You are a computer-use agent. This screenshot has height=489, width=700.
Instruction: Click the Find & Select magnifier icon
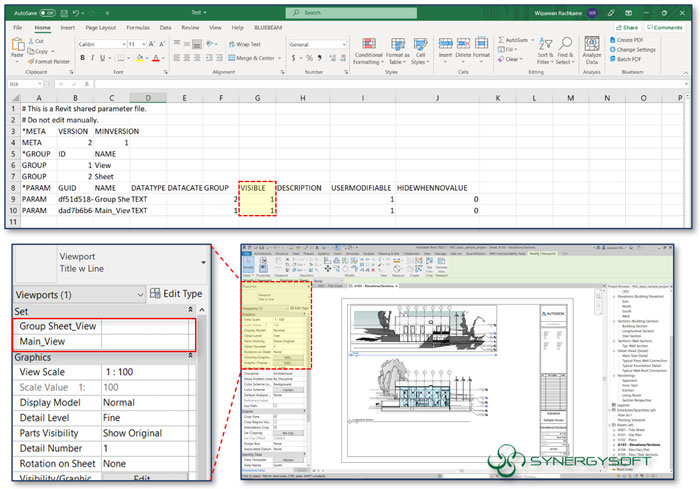[x=565, y=44]
